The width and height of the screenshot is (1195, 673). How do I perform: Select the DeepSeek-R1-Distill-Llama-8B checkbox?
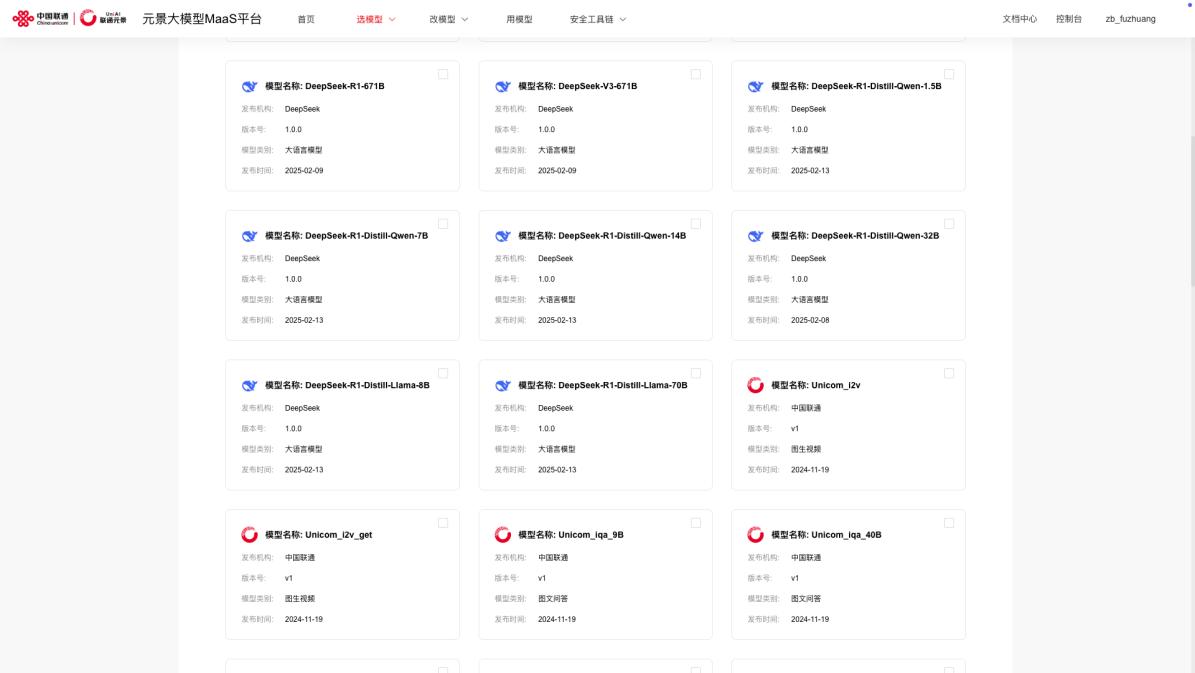tap(443, 373)
